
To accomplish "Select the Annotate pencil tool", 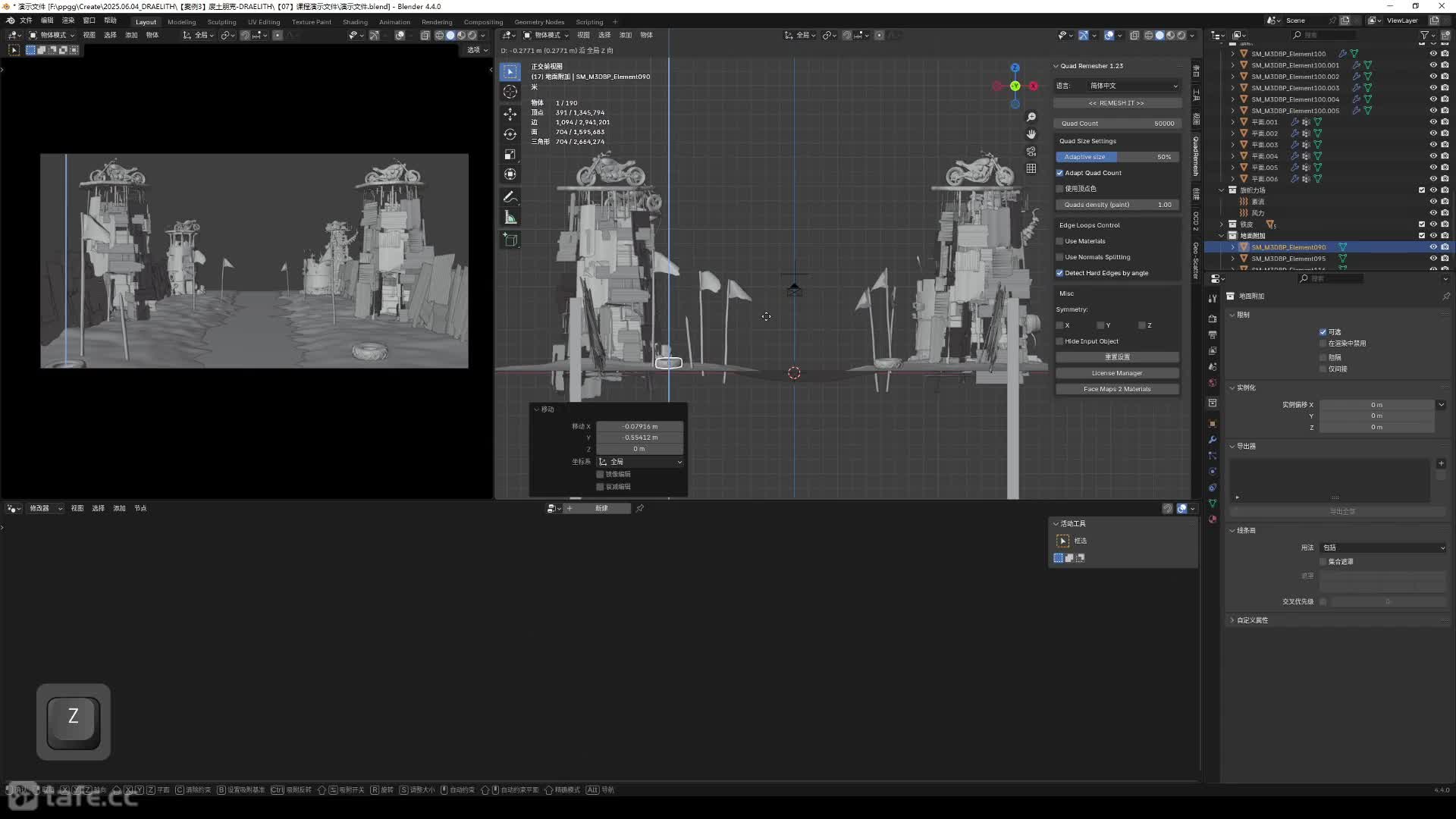I will pos(510,197).
